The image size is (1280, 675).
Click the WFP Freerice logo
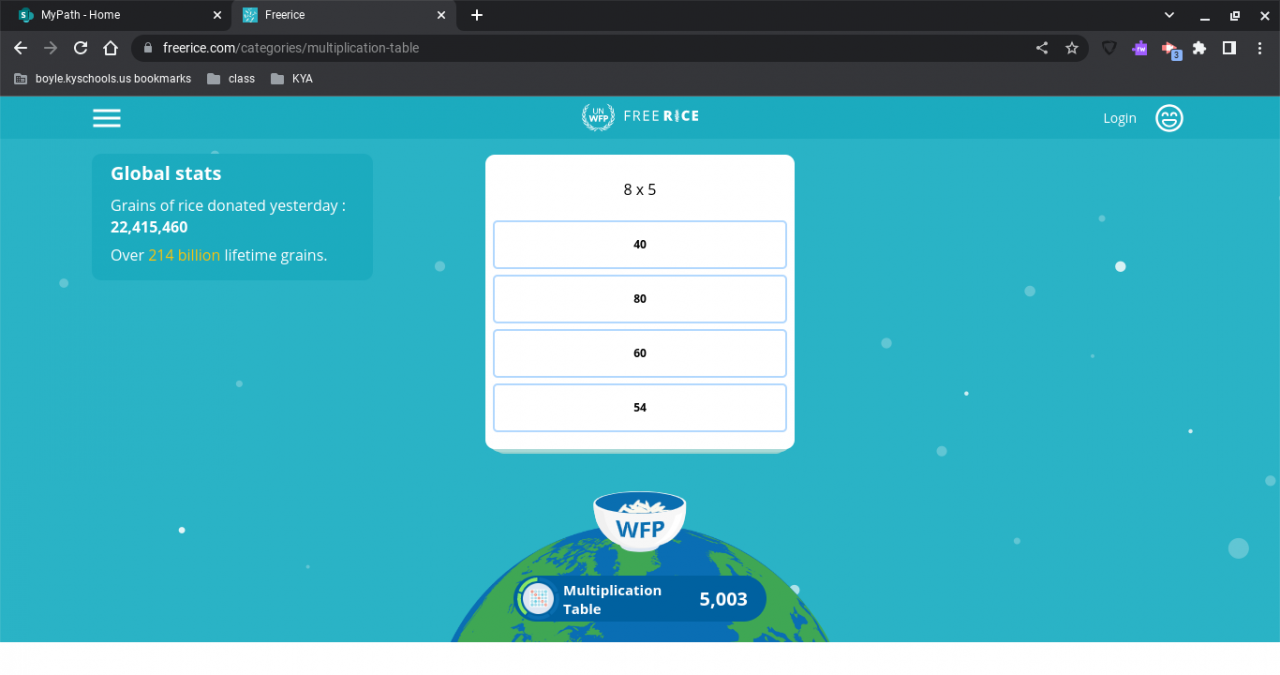(x=640, y=117)
